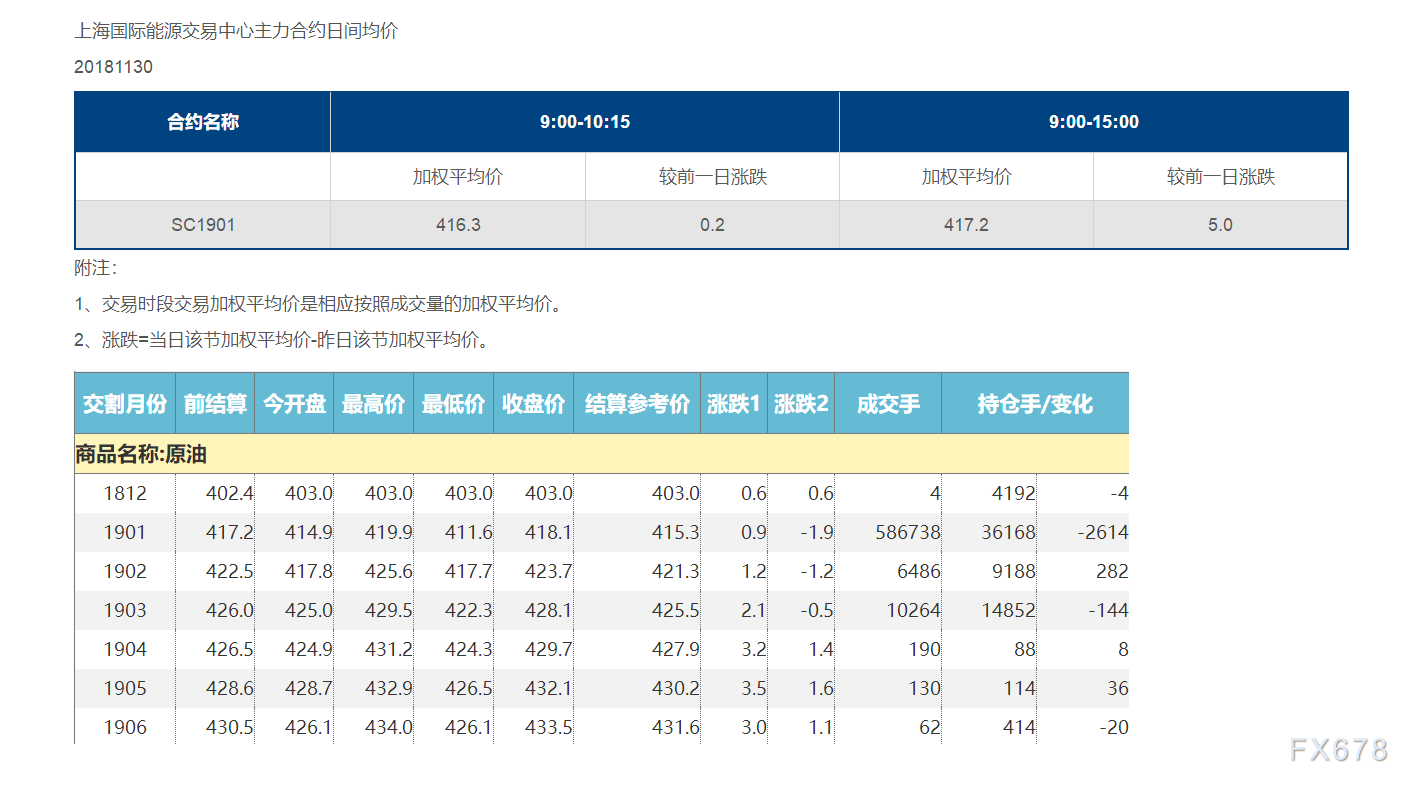The height and width of the screenshot is (785, 1418).
Task: Click the 结算参考价 column header
Action: pyautogui.click(x=637, y=404)
